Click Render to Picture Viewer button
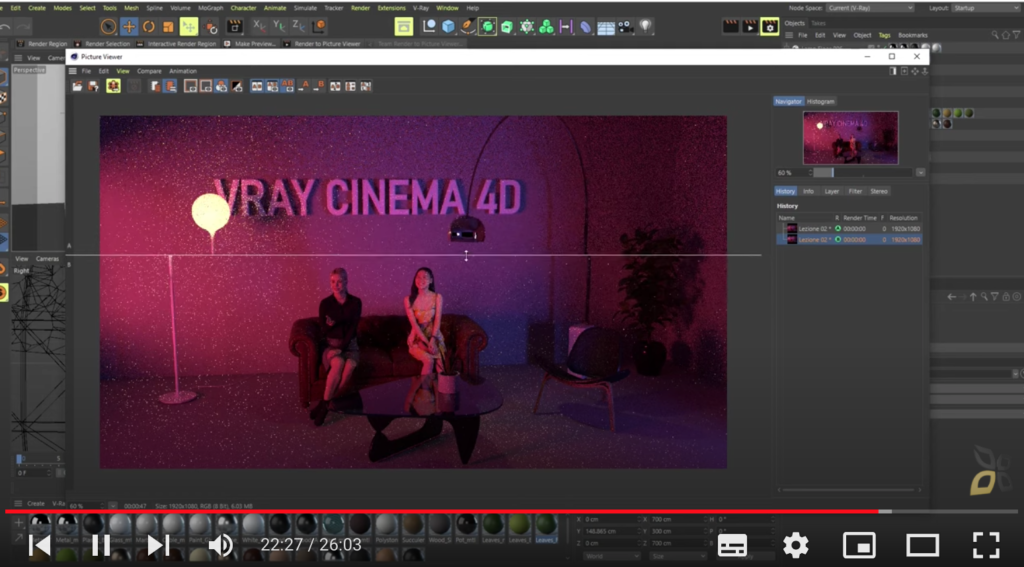This screenshot has height=567, width=1024. (322, 44)
